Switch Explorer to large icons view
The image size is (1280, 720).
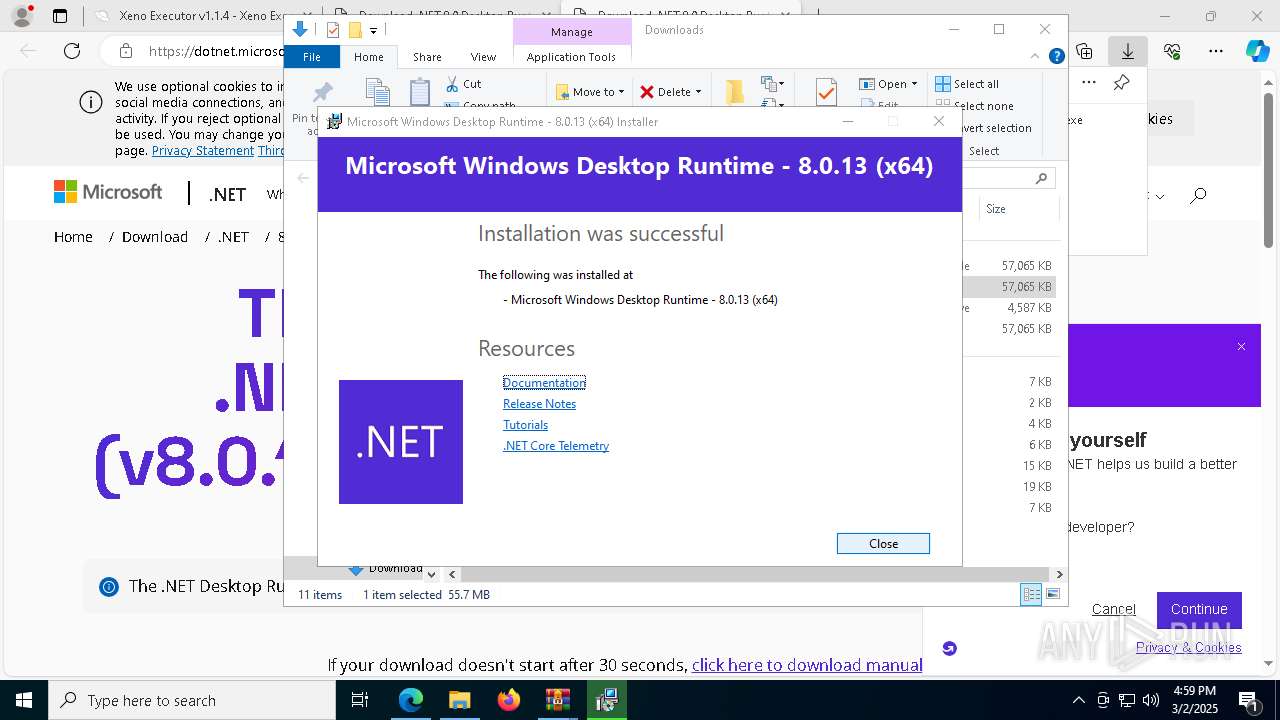click(x=1053, y=595)
